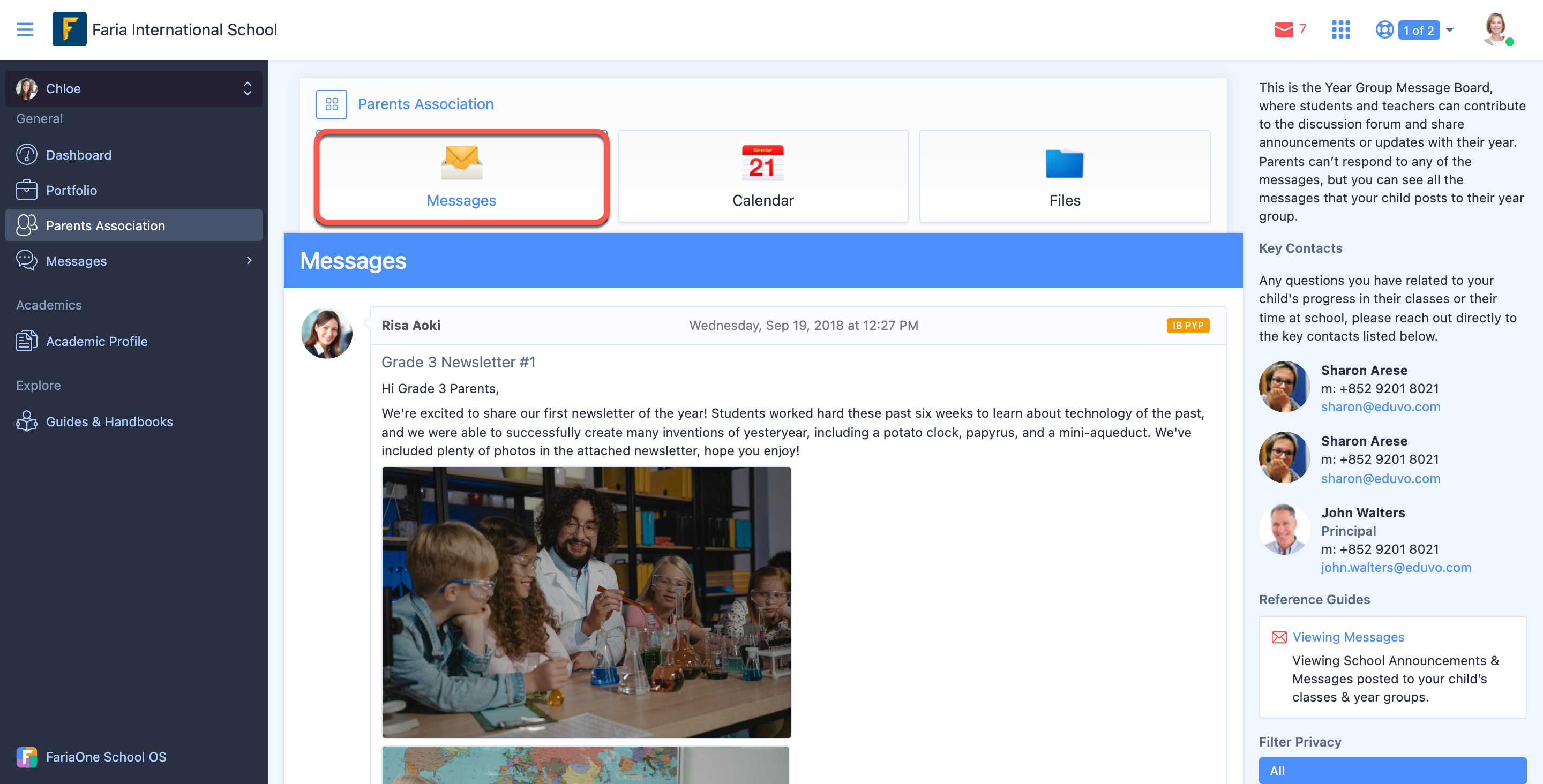The width and height of the screenshot is (1543, 784).
Task: Click the IB PYP badge
Action: coord(1187,325)
